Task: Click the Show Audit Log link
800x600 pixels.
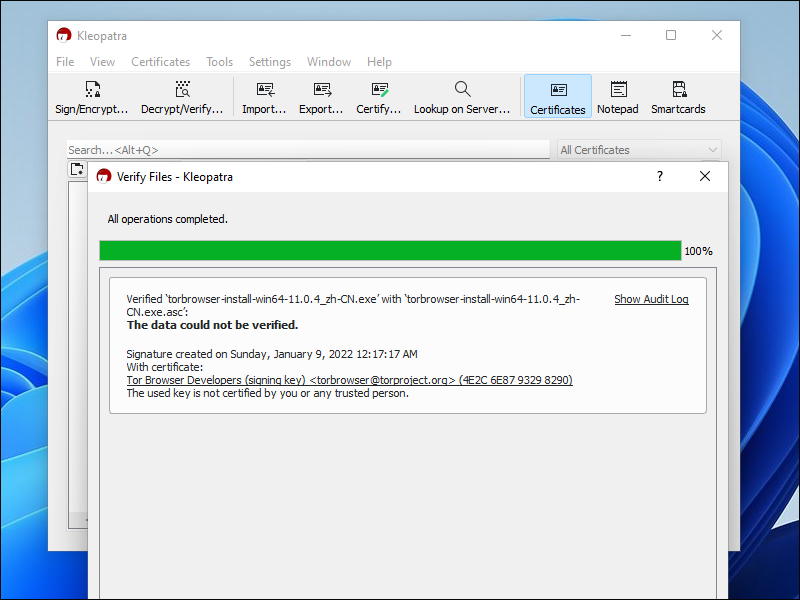Action: pos(651,299)
